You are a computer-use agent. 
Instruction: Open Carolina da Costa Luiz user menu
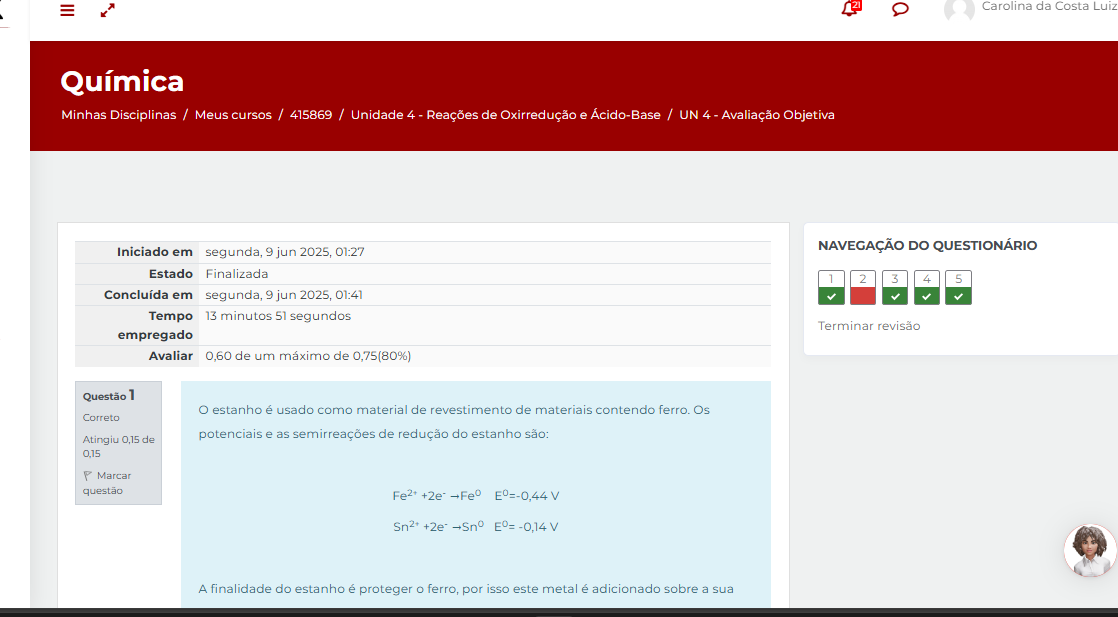[1048, 7]
